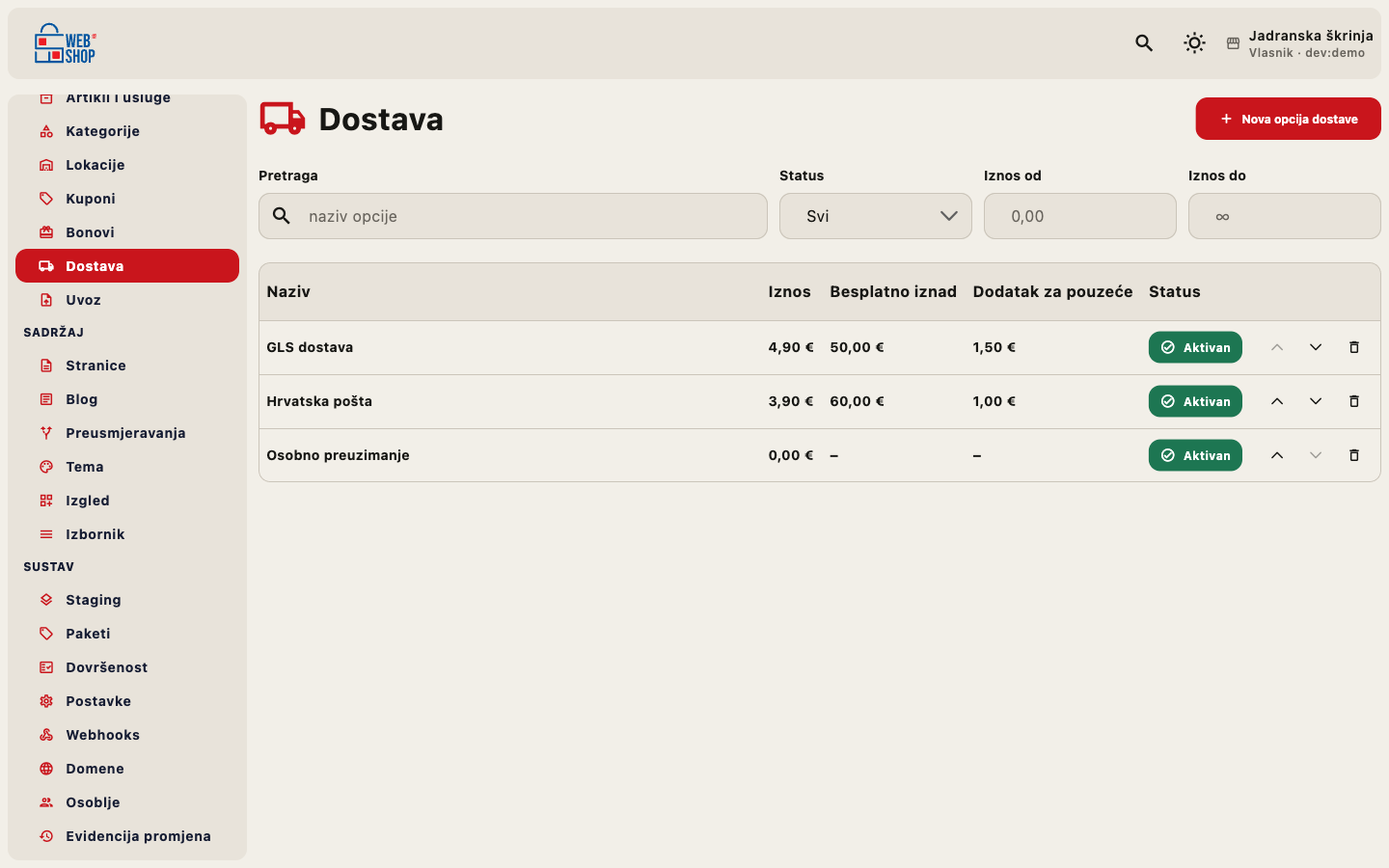The height and width of the screenshot is (868, 1389).
Task: Toggle Aktivan status for Osobno preuzimanje
Action: 1195,455
